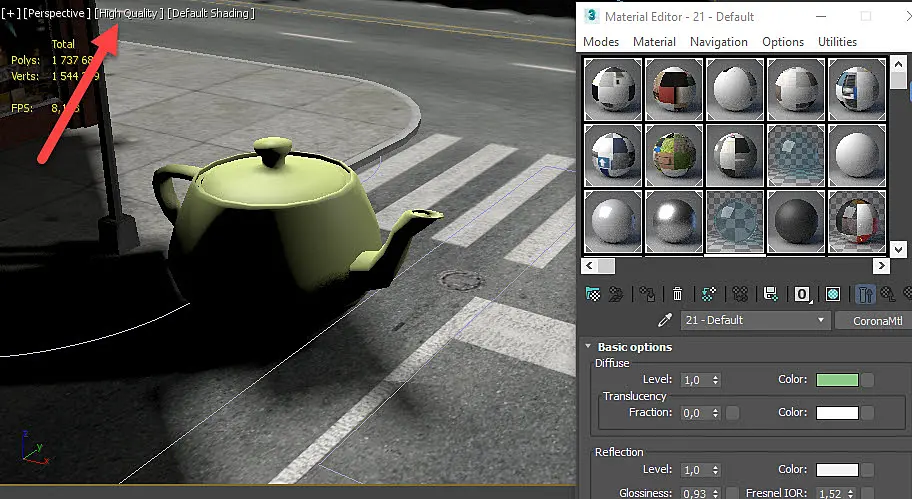912x499 pixels.
Task: Click the Glossiness spinner arrows
Action: [x=715, y=493]
